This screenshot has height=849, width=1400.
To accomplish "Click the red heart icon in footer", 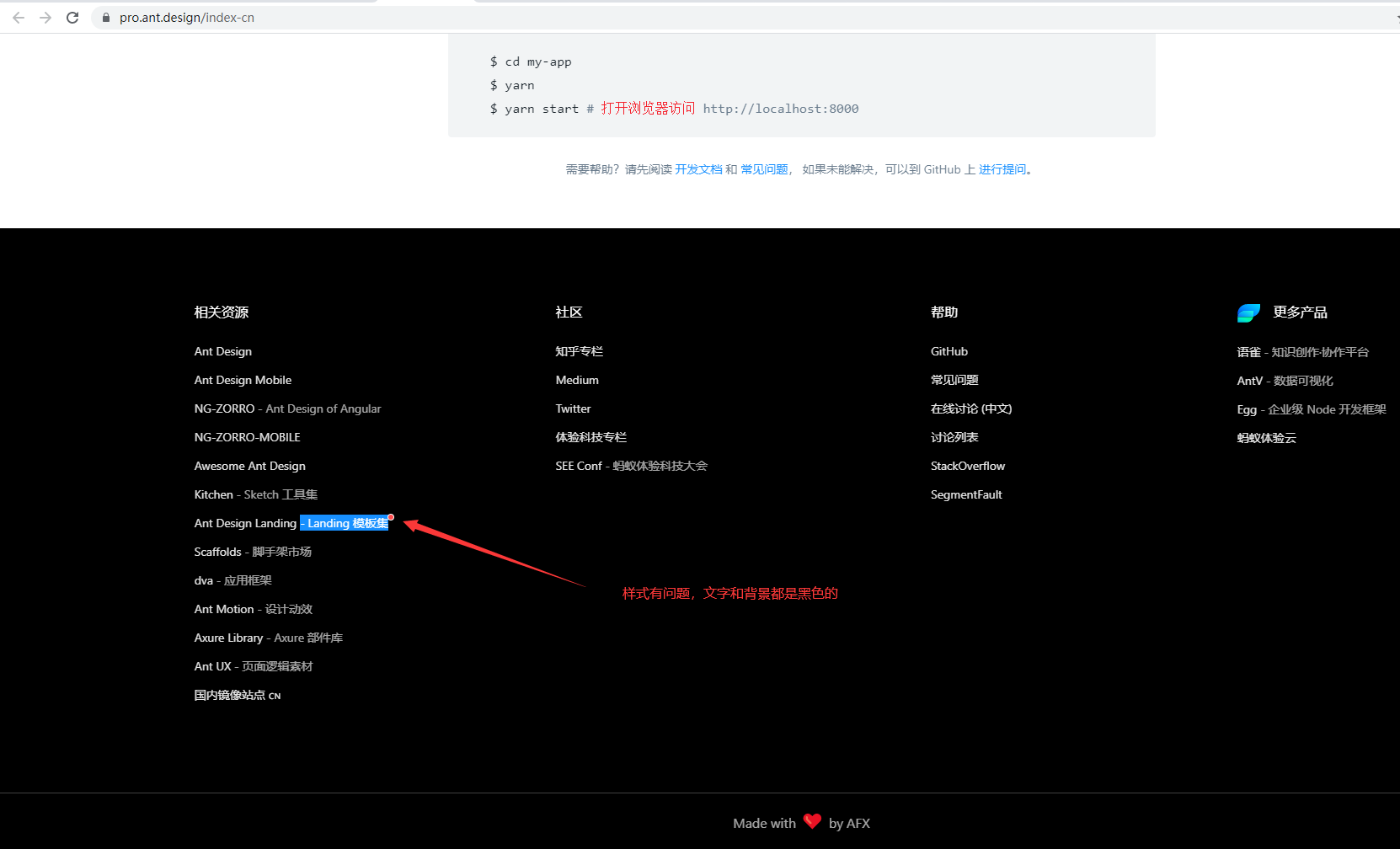I will 812,821.
